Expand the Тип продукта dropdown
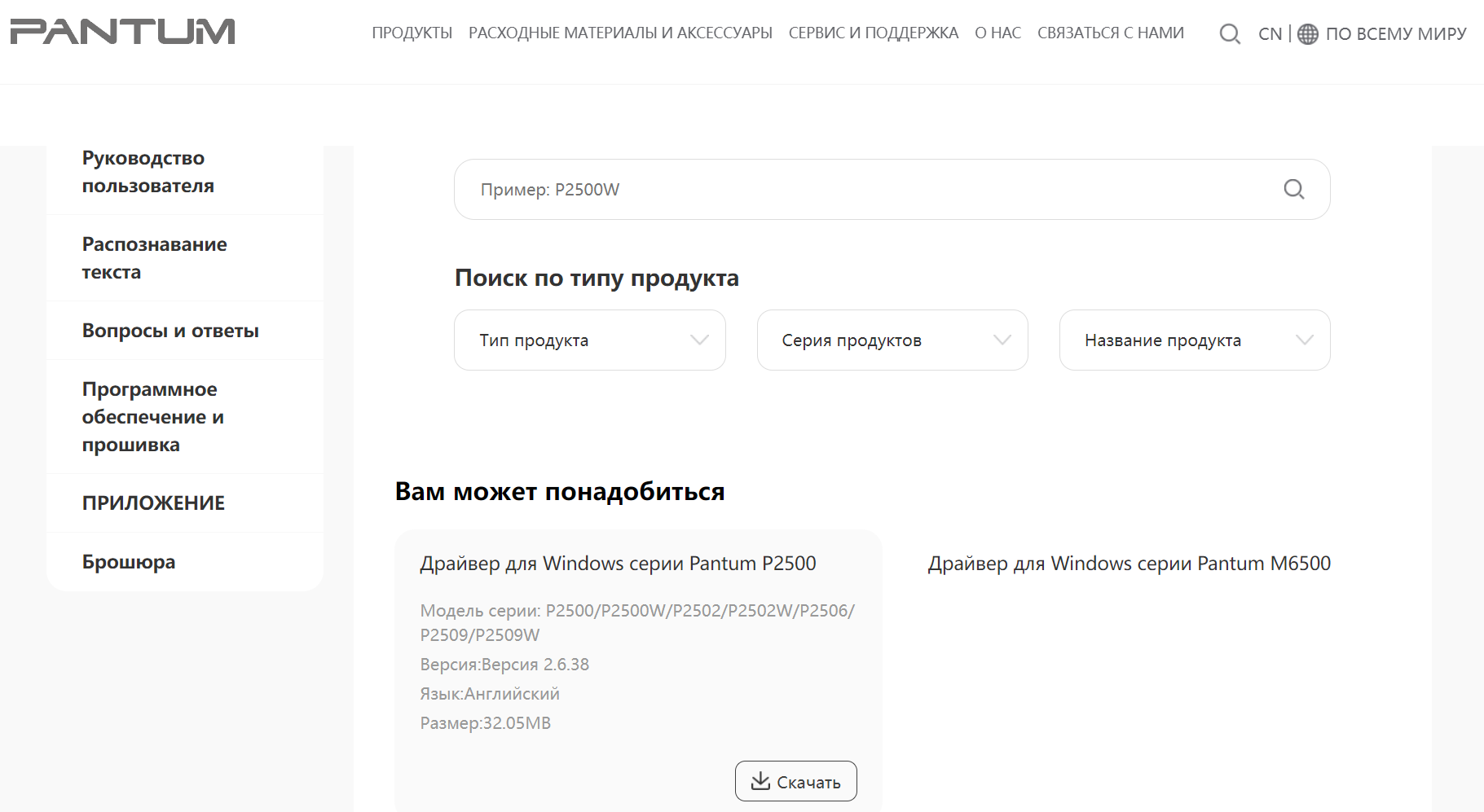Viewport: 1484px width, 812px height. 589,340
